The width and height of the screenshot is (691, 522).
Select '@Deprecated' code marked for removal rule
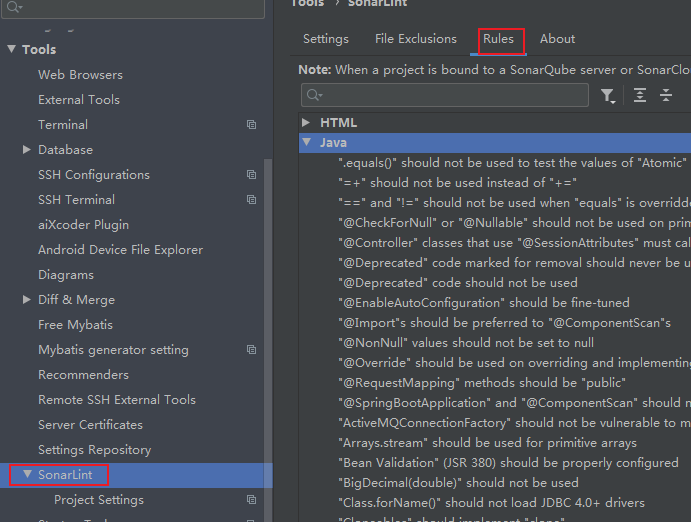tap(514, 263)
